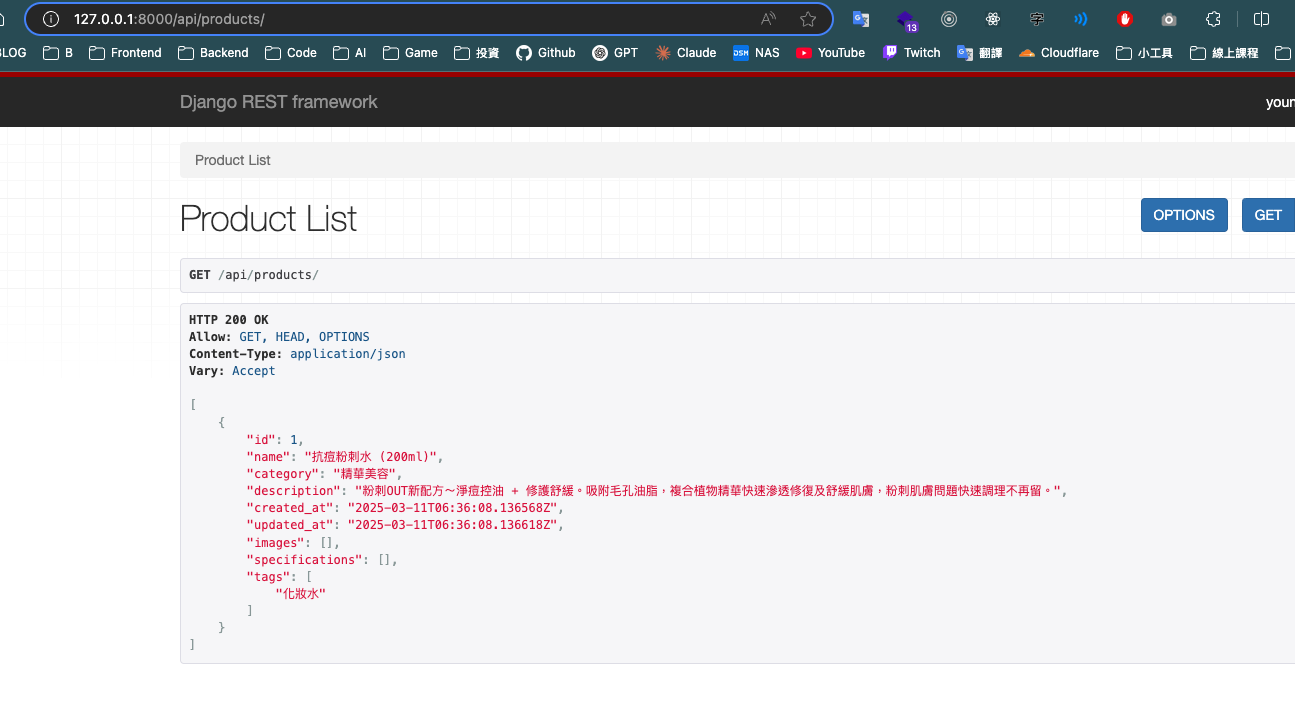The image size is (1295, 703).
Task: Expand the Frontend bookmarks folder
Action: [125, 53]
